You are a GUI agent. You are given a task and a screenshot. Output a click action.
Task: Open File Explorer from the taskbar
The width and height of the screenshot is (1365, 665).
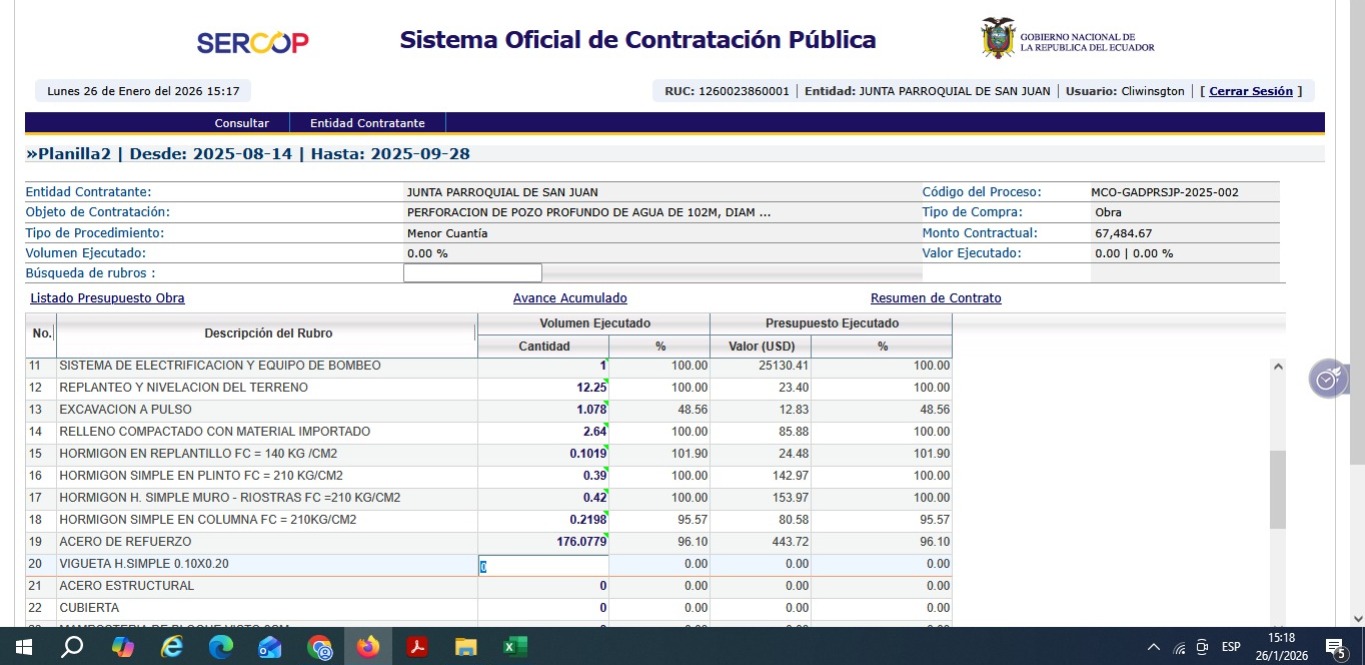[x=466, y=647]
